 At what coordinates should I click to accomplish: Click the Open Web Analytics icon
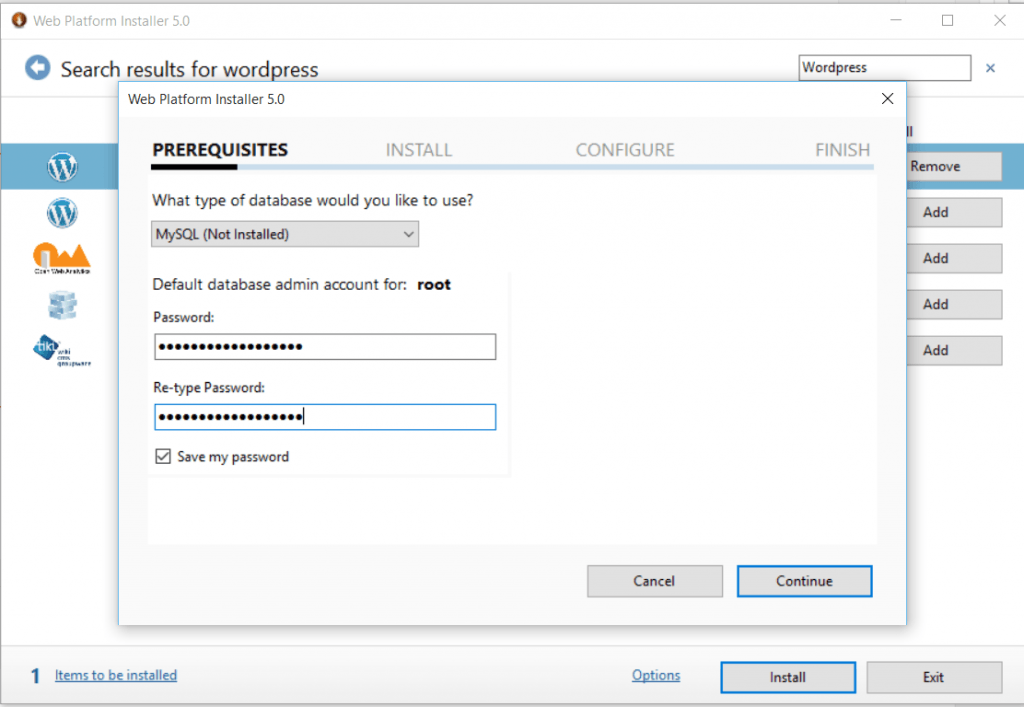point(62,259)
